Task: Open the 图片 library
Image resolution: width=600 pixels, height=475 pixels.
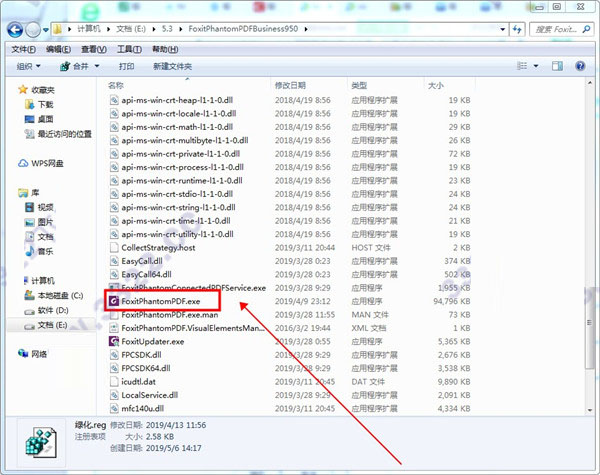Action: 39,222
